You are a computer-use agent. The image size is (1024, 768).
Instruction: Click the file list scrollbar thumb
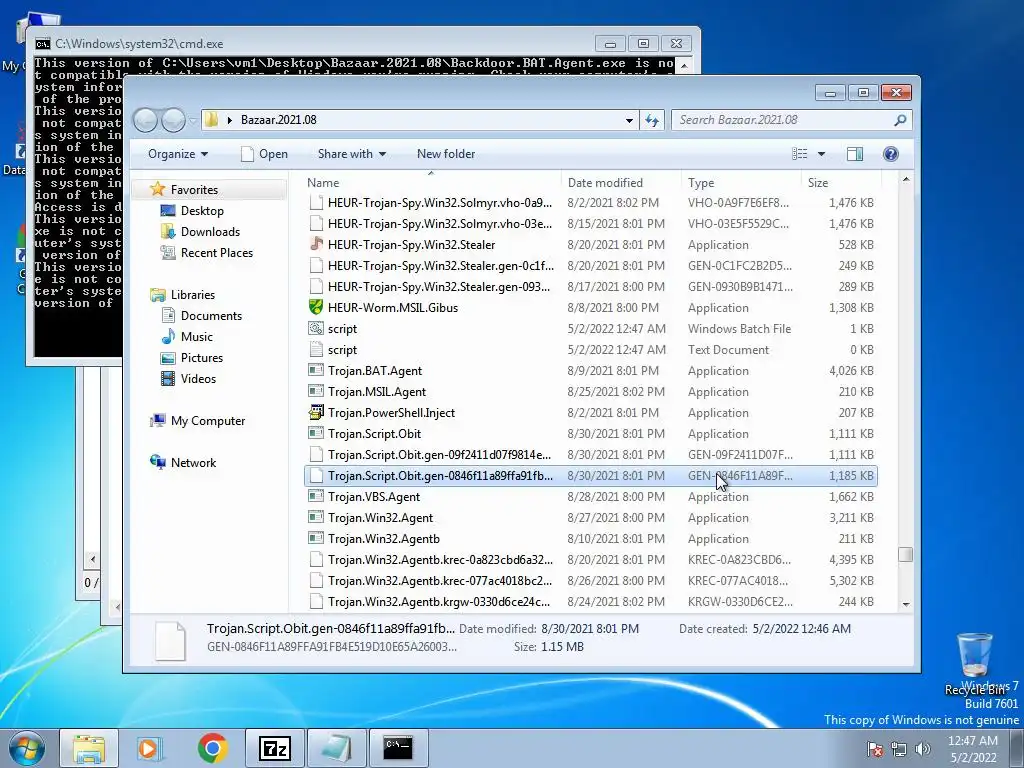[905, 554]
